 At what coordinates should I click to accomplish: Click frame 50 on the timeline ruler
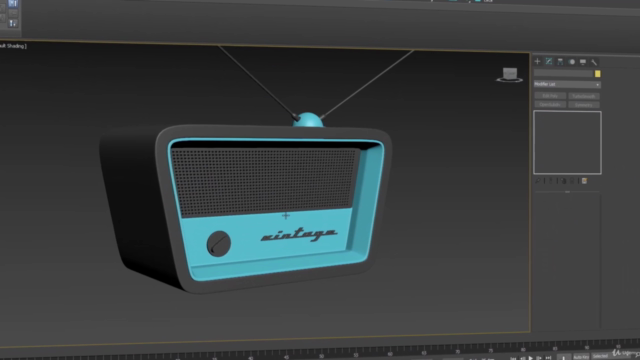322,356
